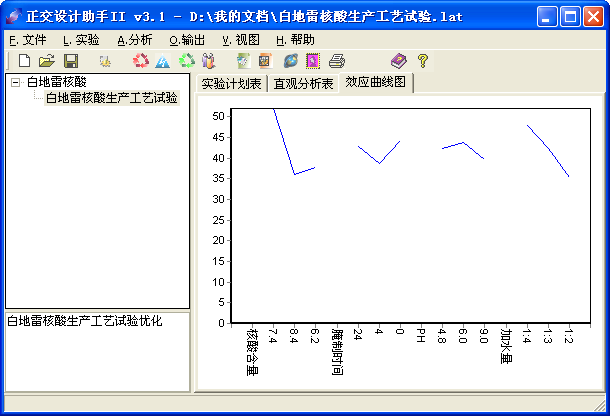This screenshot has width=610, height=416.
Task: Click the blue globe toolbar icon
Action: click(x=290, y=61)
